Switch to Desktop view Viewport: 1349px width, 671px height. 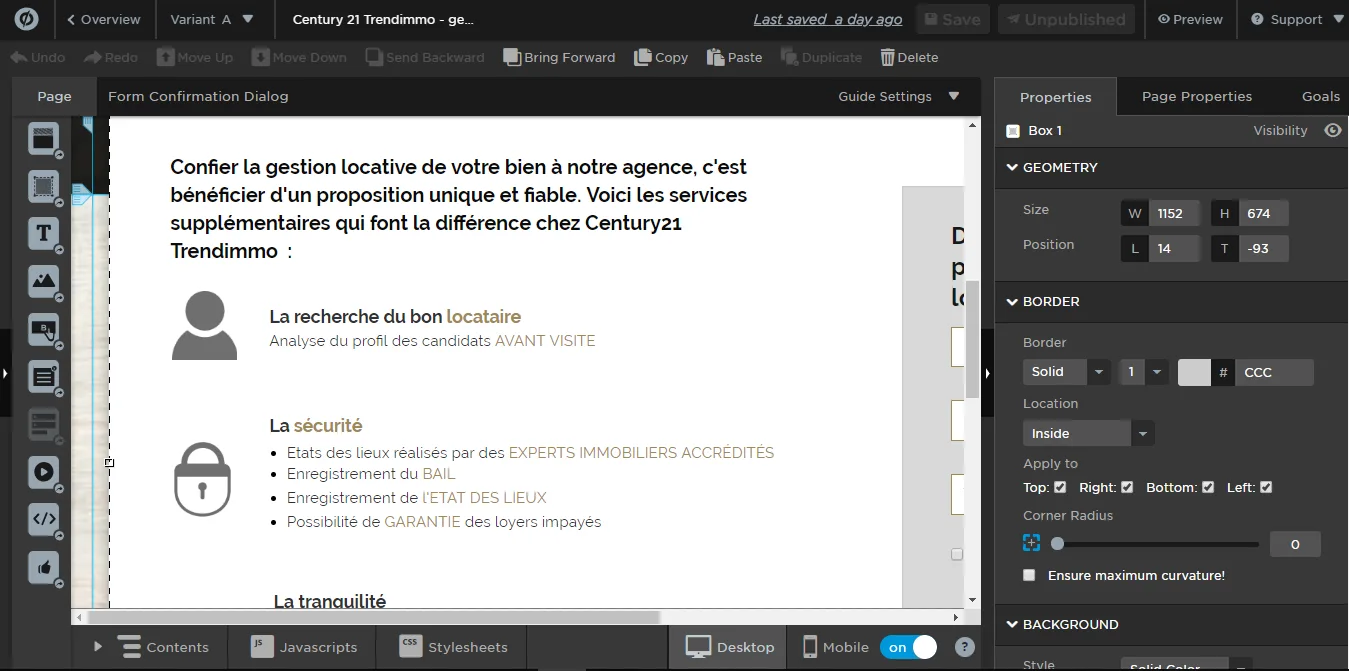point(729,647)
